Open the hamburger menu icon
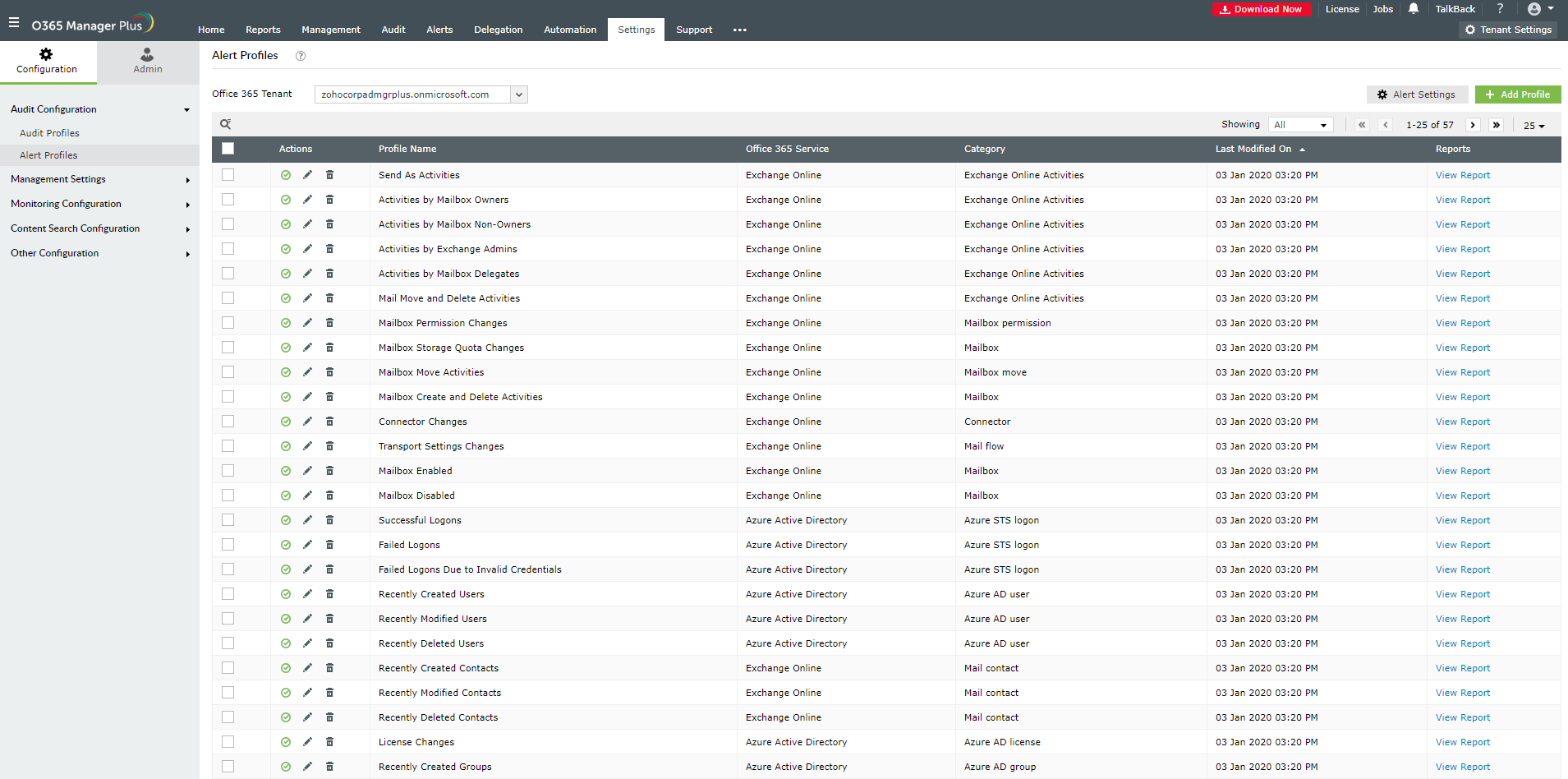The image size is (1568, 779). pos(14,23)
